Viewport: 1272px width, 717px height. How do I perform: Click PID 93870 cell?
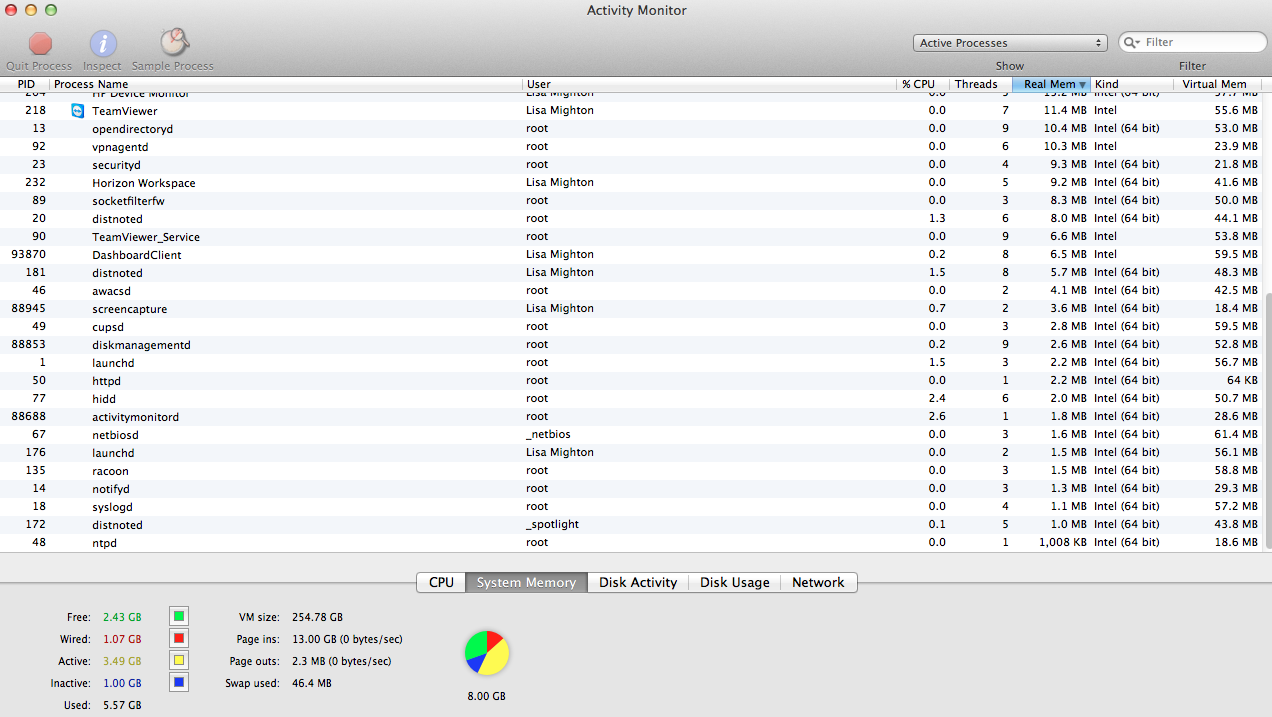28,255
